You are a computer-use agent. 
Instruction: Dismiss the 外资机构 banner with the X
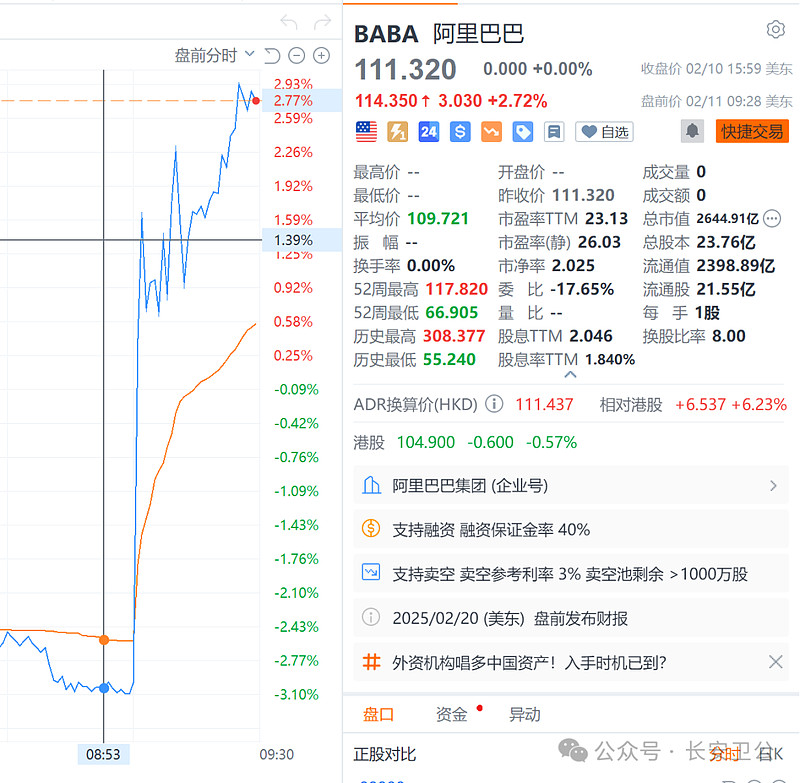point(776,662)
